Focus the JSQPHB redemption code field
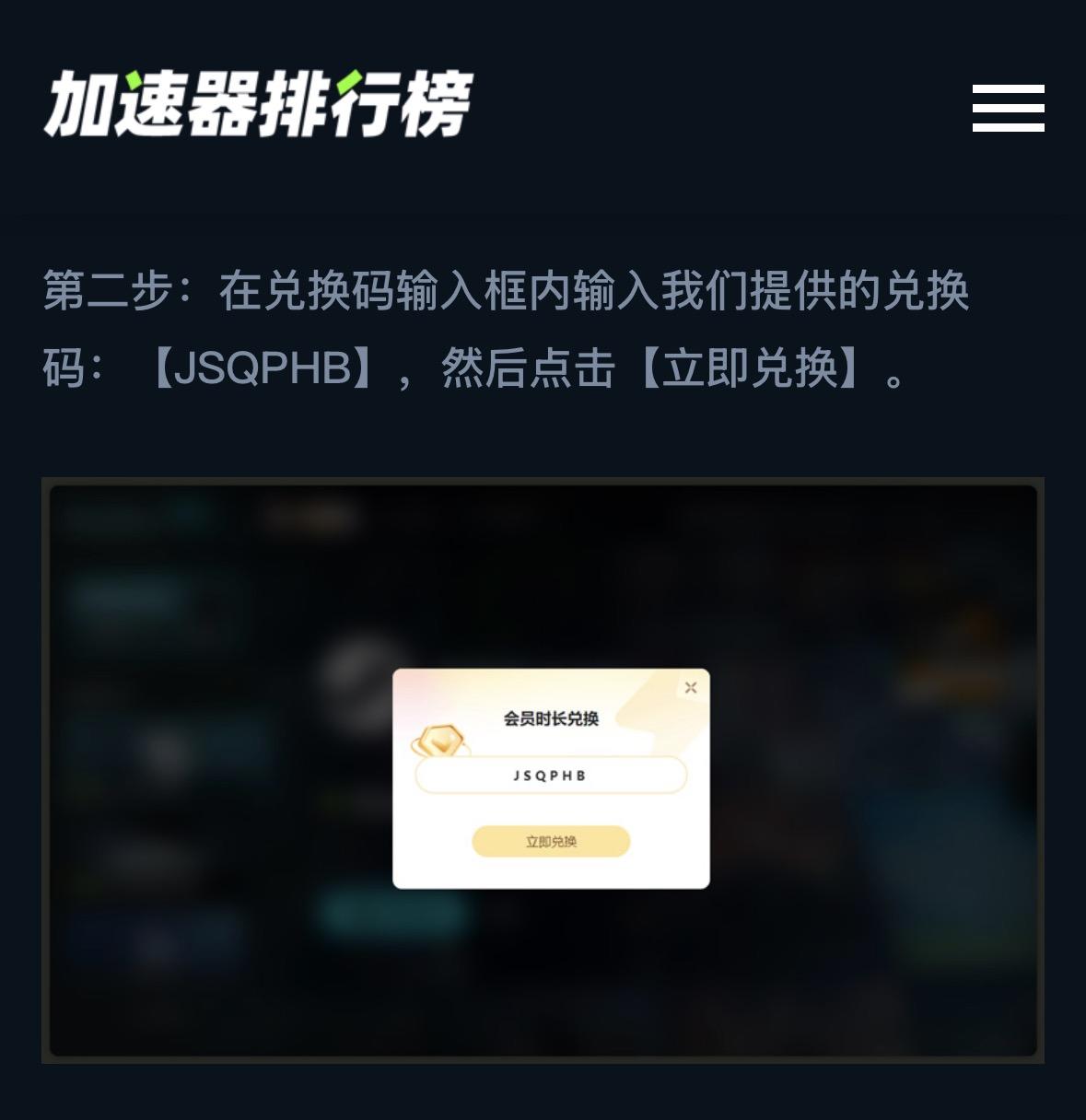The height and width of the screenshot is (1120, 1086). pyautogui.click(x=551, y=776)
